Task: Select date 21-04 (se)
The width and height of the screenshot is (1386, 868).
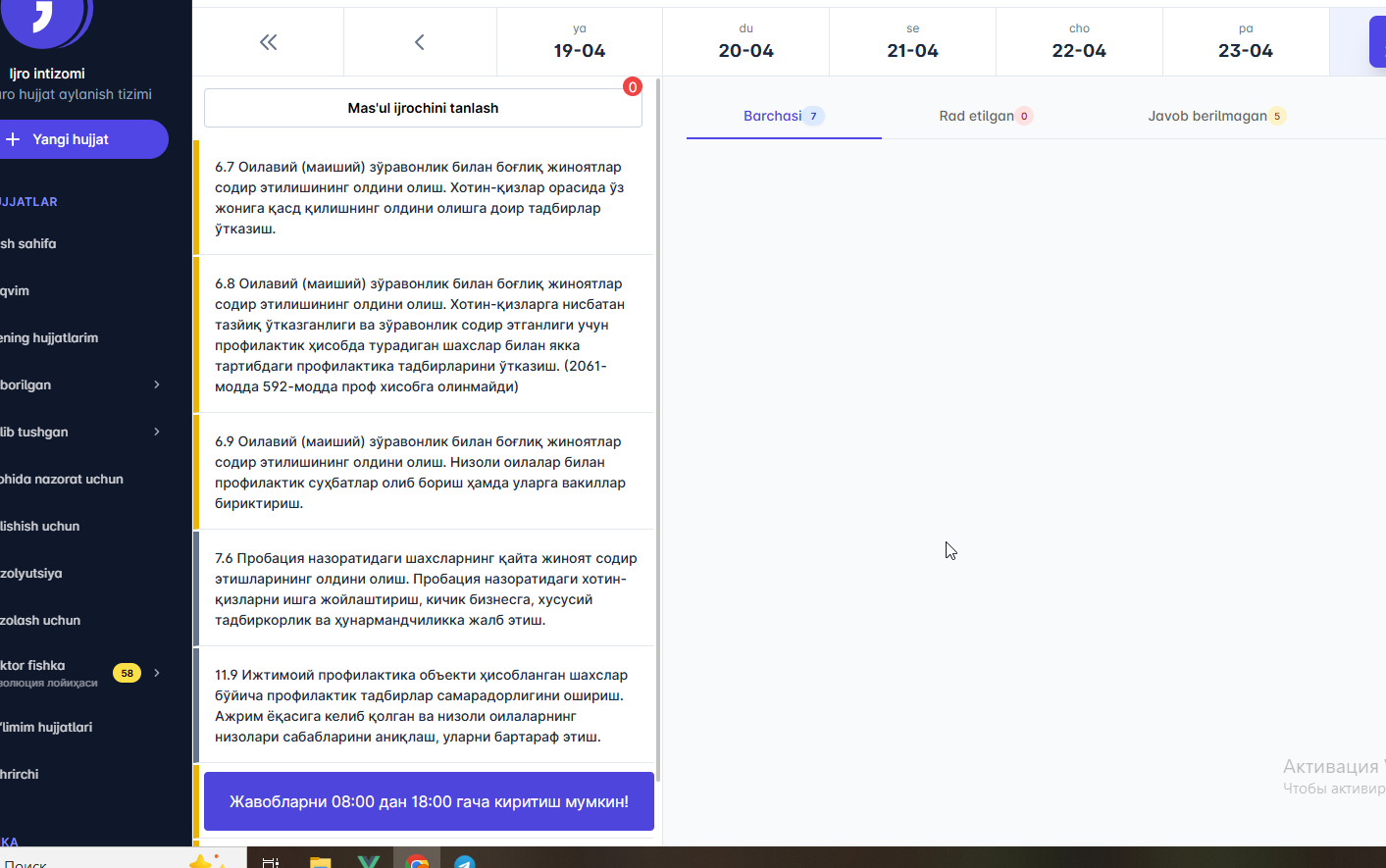Action: coord(912,42)
